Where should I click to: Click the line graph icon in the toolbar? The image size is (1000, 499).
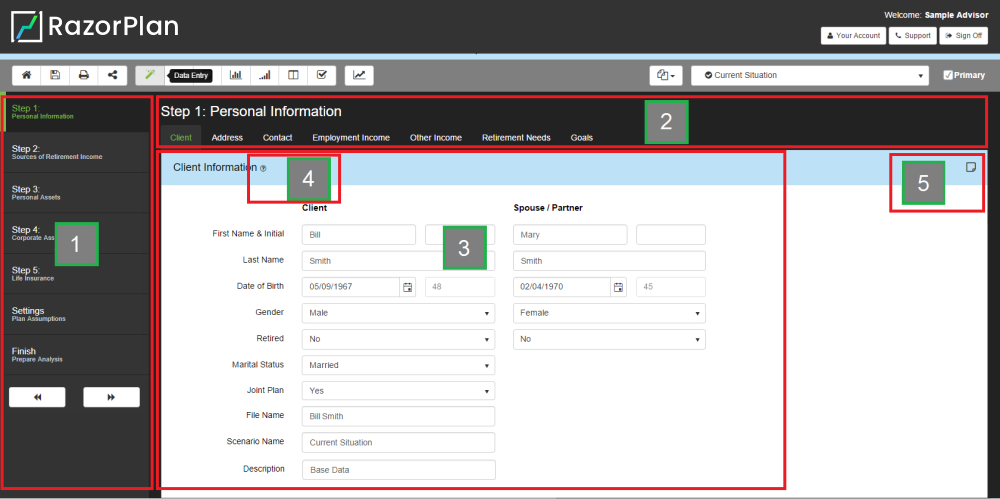click(x=359, y=75)
